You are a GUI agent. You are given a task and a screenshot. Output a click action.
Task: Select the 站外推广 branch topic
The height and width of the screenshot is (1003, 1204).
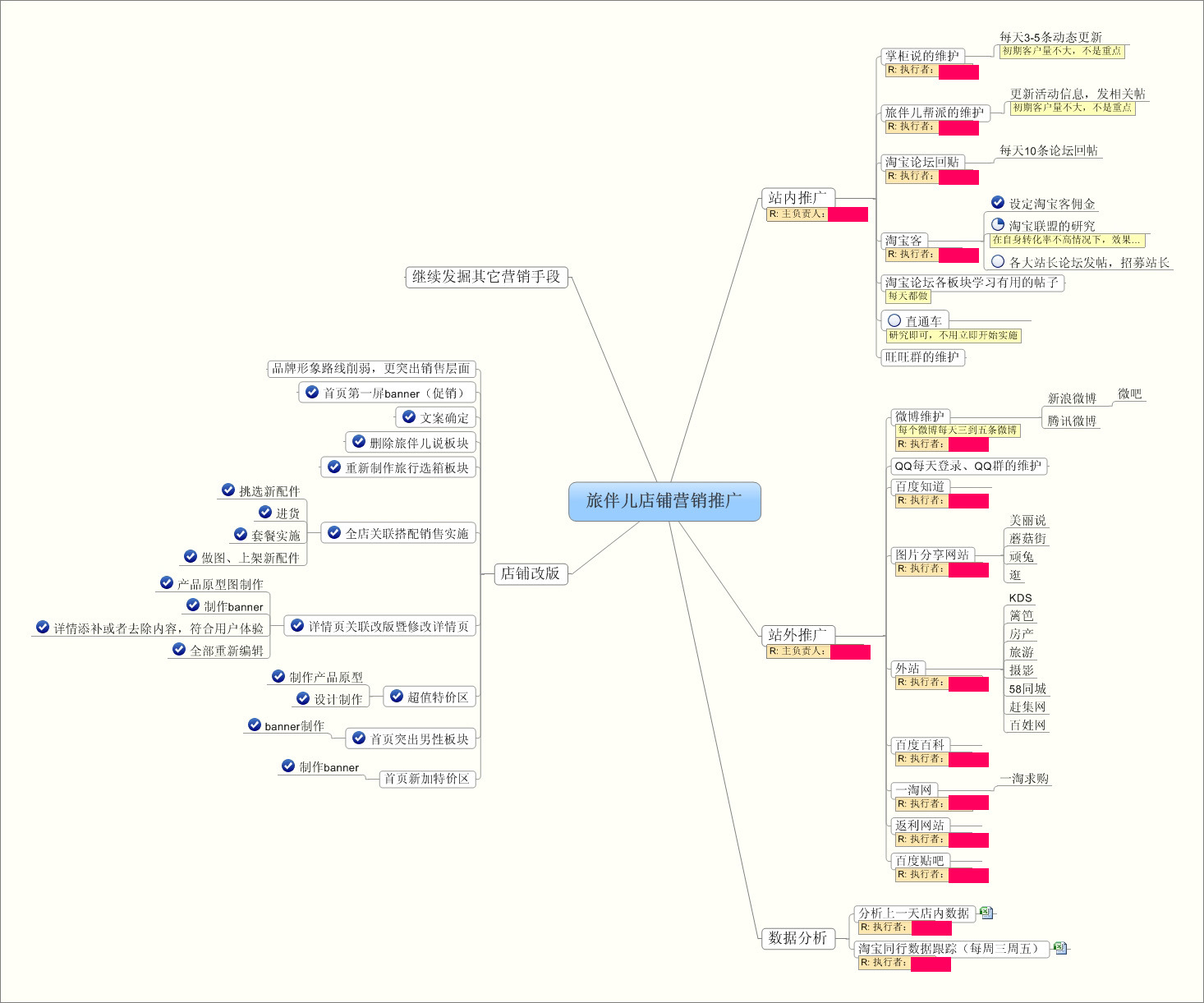point(797,635)
